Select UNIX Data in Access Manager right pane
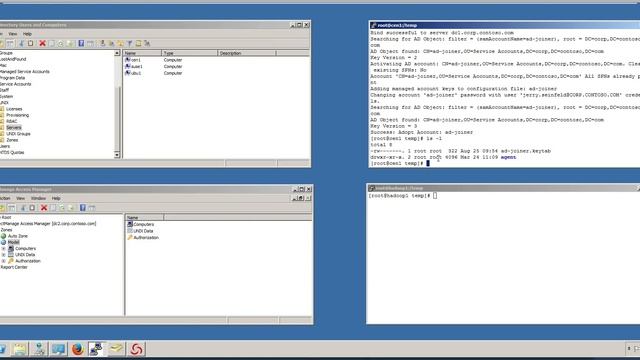Viewport: 640px width, 360px height. (140, 231)
